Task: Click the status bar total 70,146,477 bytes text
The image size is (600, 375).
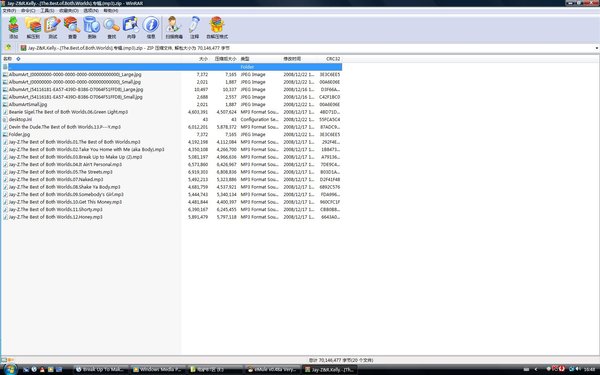Action: 341,360
